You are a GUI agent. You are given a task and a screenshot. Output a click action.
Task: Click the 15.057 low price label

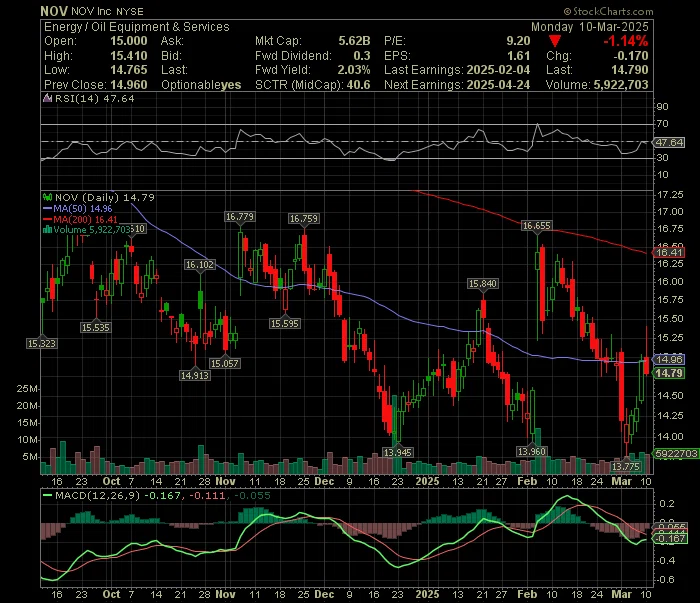pos(225,364)
